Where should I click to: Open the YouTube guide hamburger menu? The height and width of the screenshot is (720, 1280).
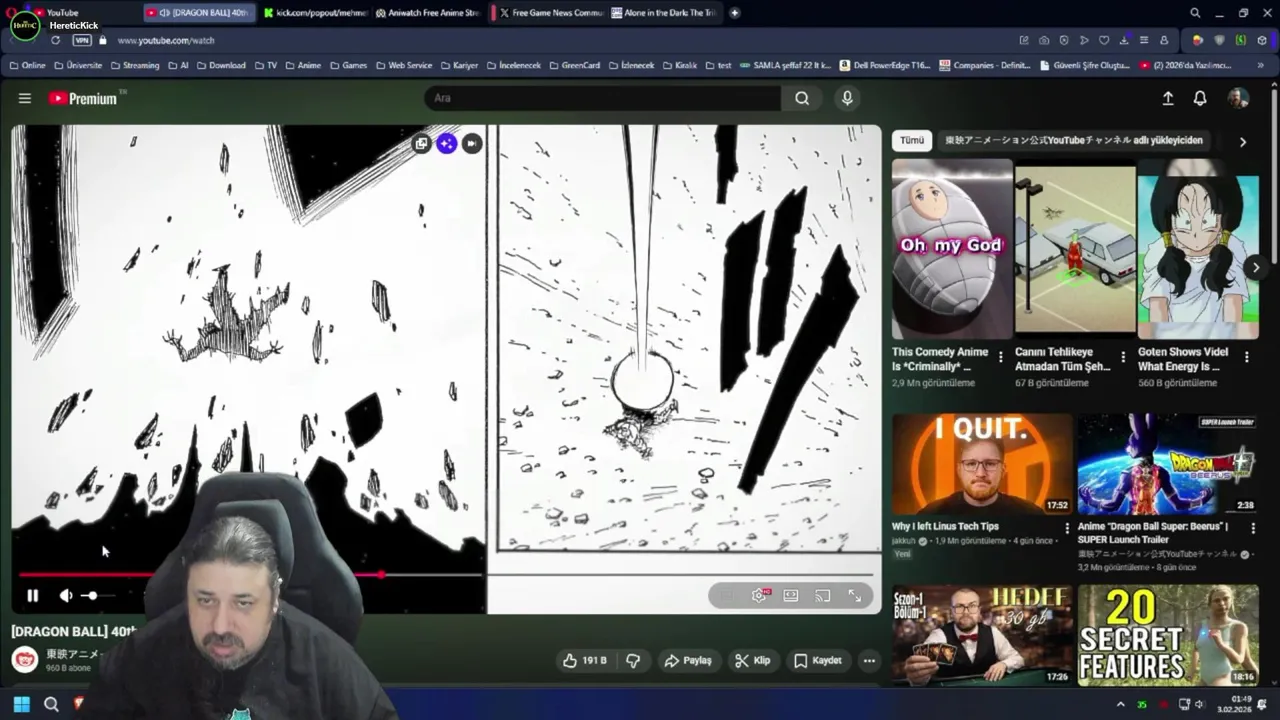(25, 98)
